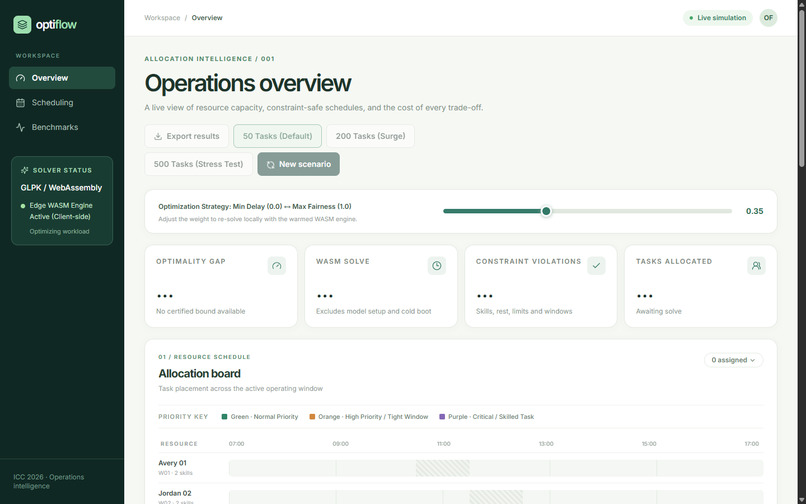This screenshot has width=806, height=504.
Task: Click the No certified bound available text
Action: [200, 311]
